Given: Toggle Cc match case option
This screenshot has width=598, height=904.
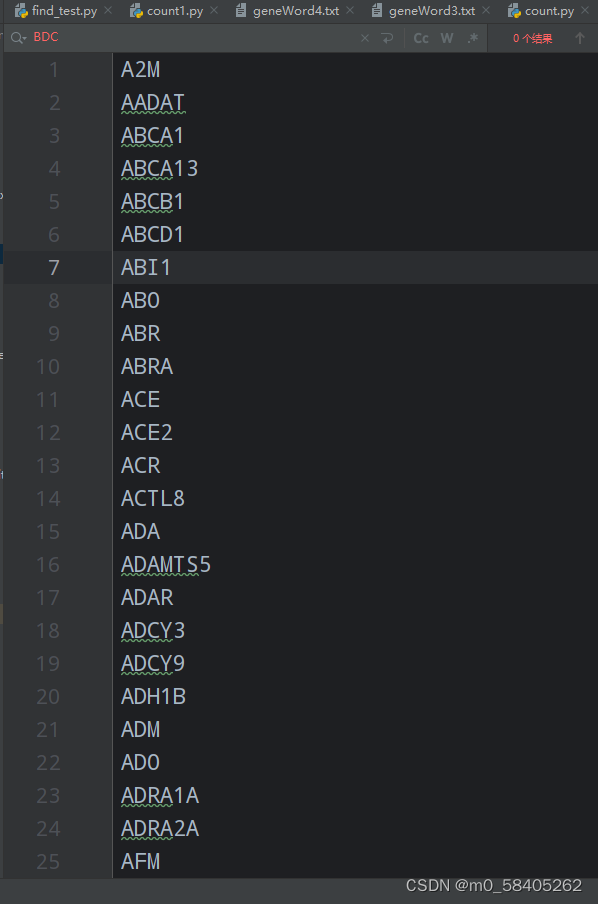Looking at the screenshot, I should [420, 38].
